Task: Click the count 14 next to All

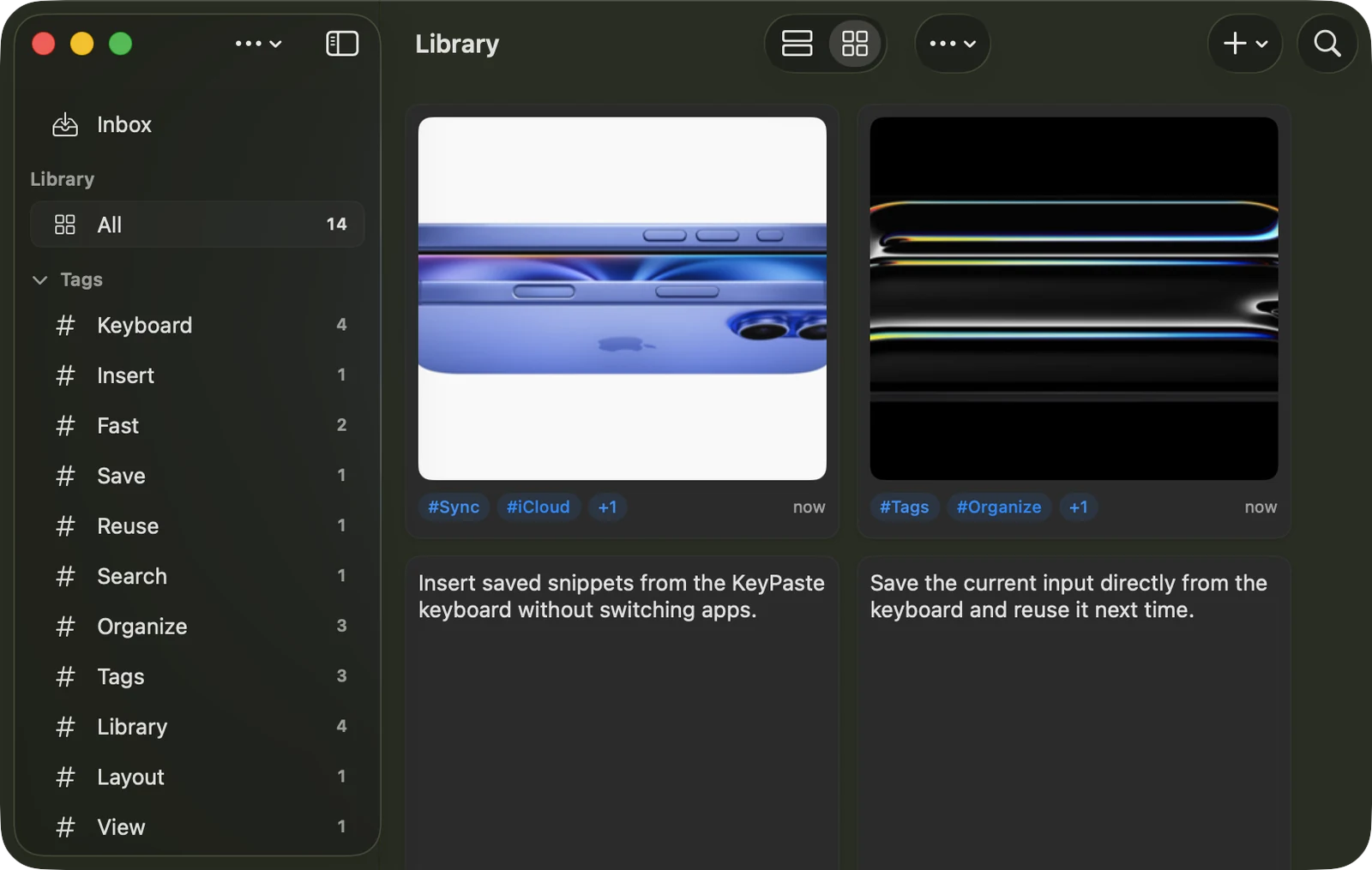Action: point(336,225)
